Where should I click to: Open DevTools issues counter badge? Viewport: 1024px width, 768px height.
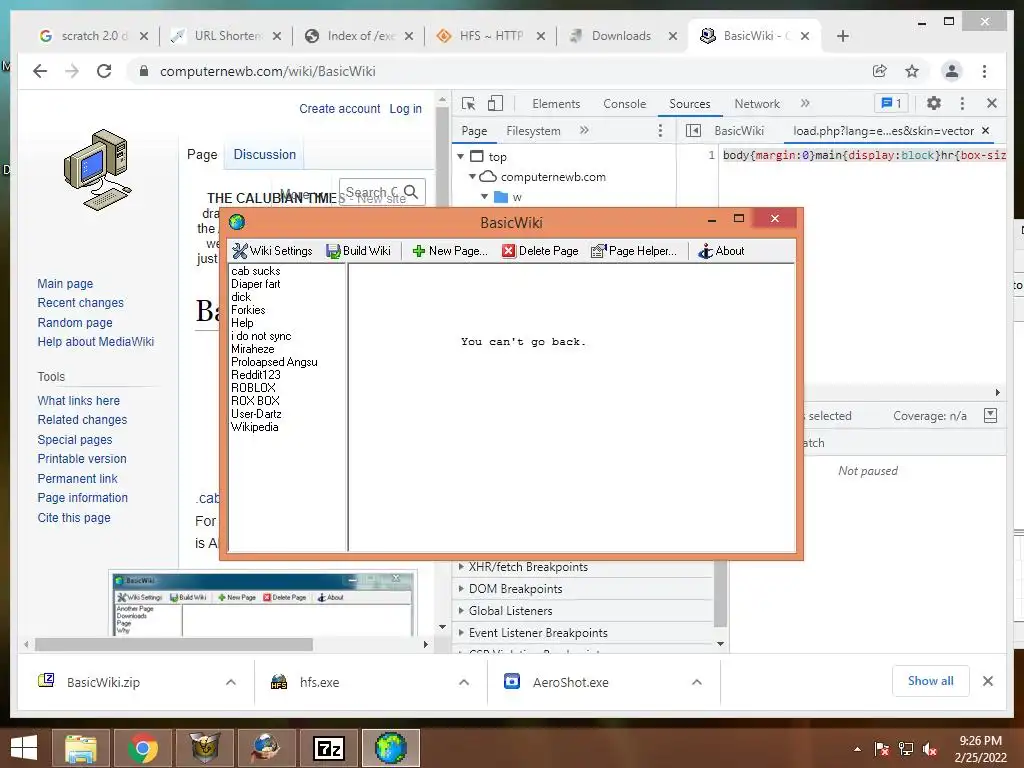click(x=891, y=103)
